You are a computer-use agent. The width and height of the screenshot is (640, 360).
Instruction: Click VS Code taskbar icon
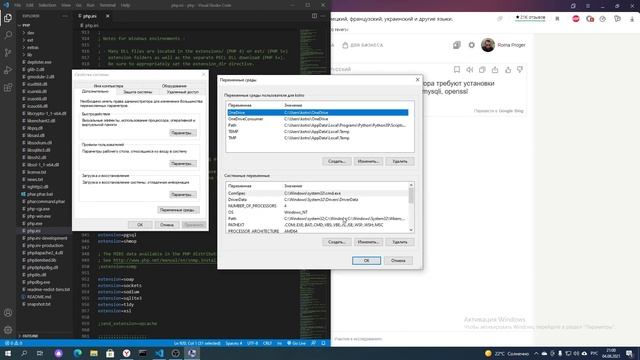[159, 353]
